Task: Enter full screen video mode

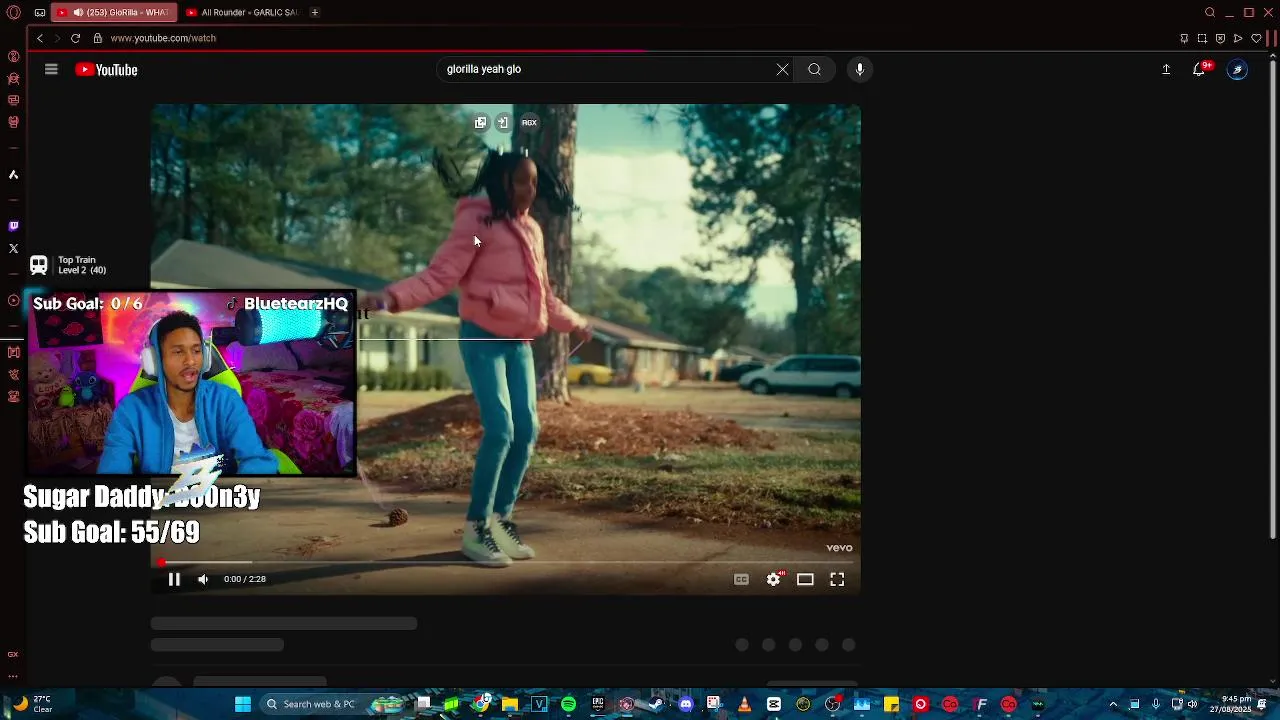Action: click(x=837, y=579)
